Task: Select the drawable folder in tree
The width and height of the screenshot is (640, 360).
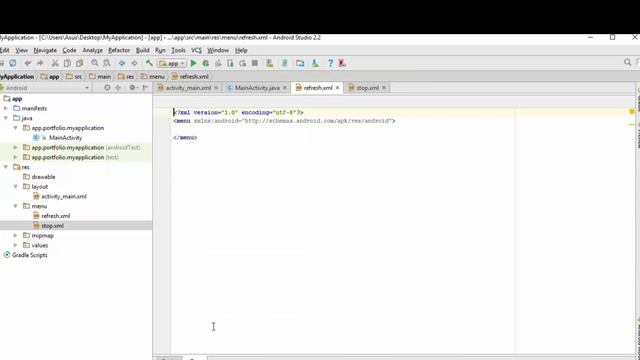Action: point(43,177)
